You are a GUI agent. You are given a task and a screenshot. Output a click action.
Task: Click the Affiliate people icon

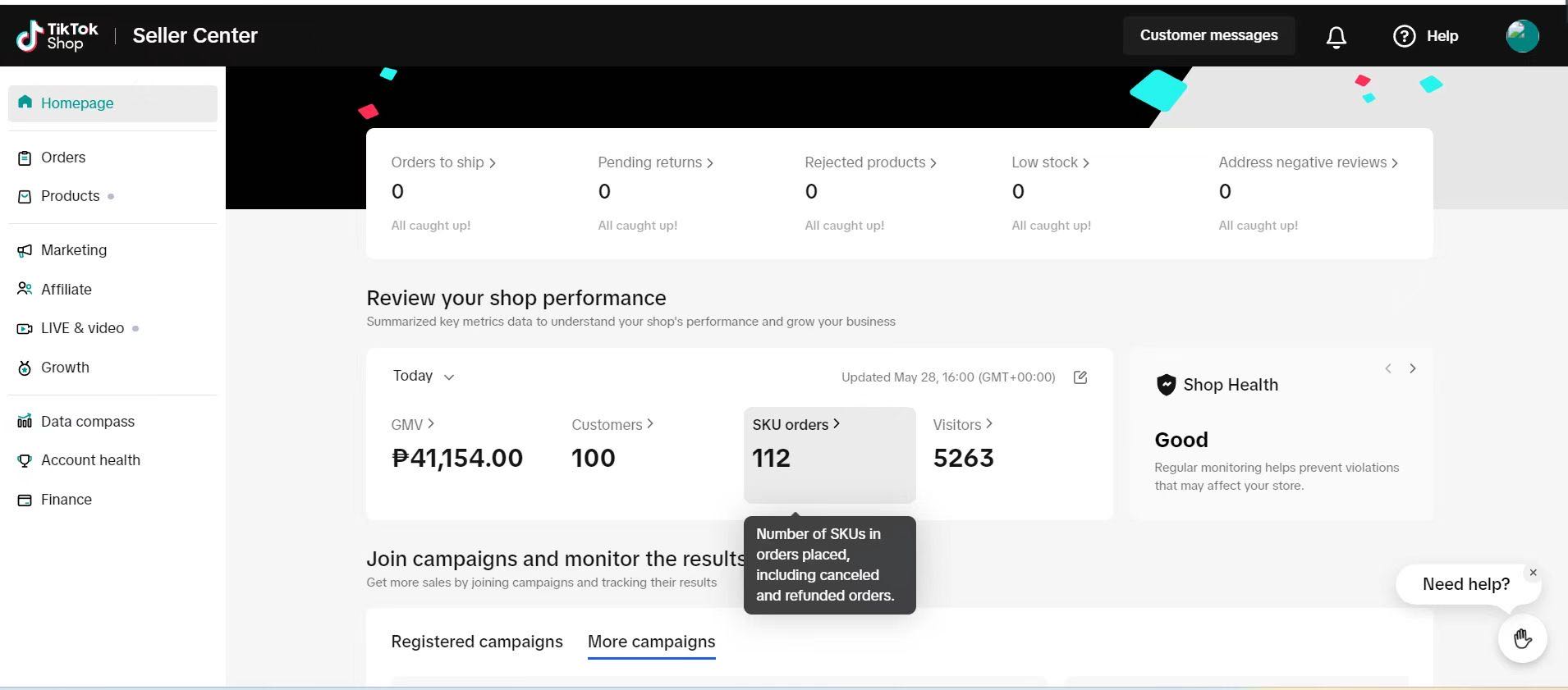[25, 289]
